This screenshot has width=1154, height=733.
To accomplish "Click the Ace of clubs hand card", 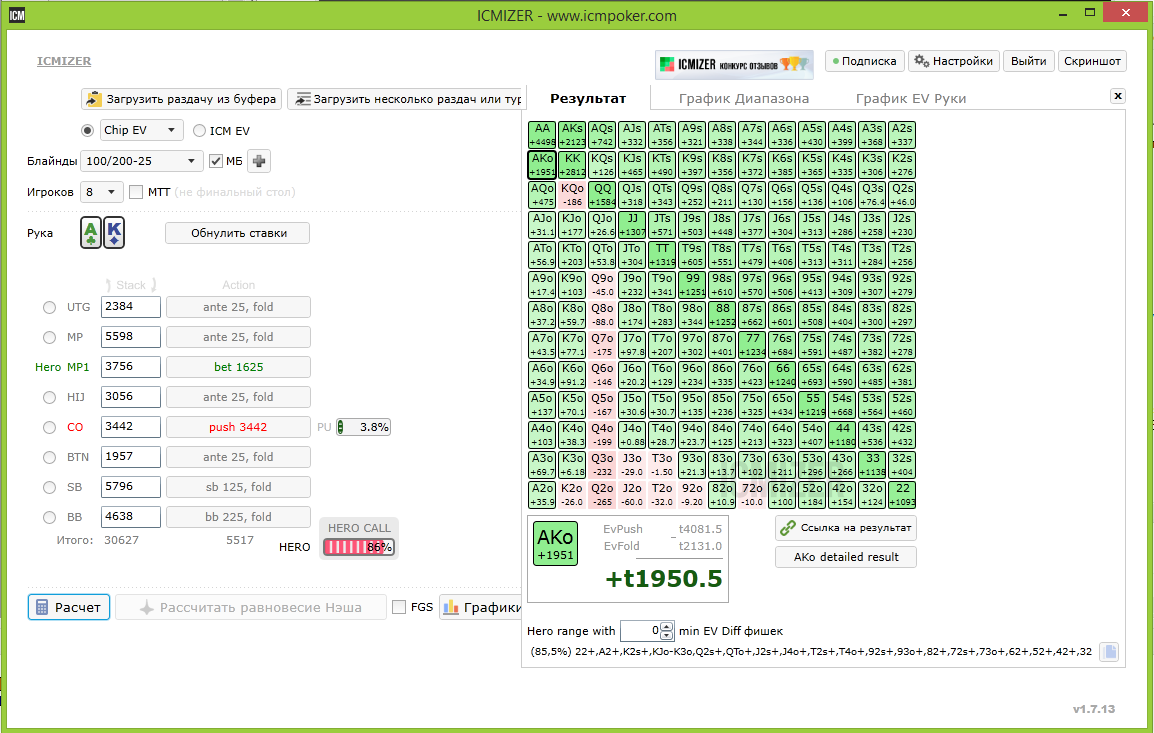I will (x=91, y=233).
